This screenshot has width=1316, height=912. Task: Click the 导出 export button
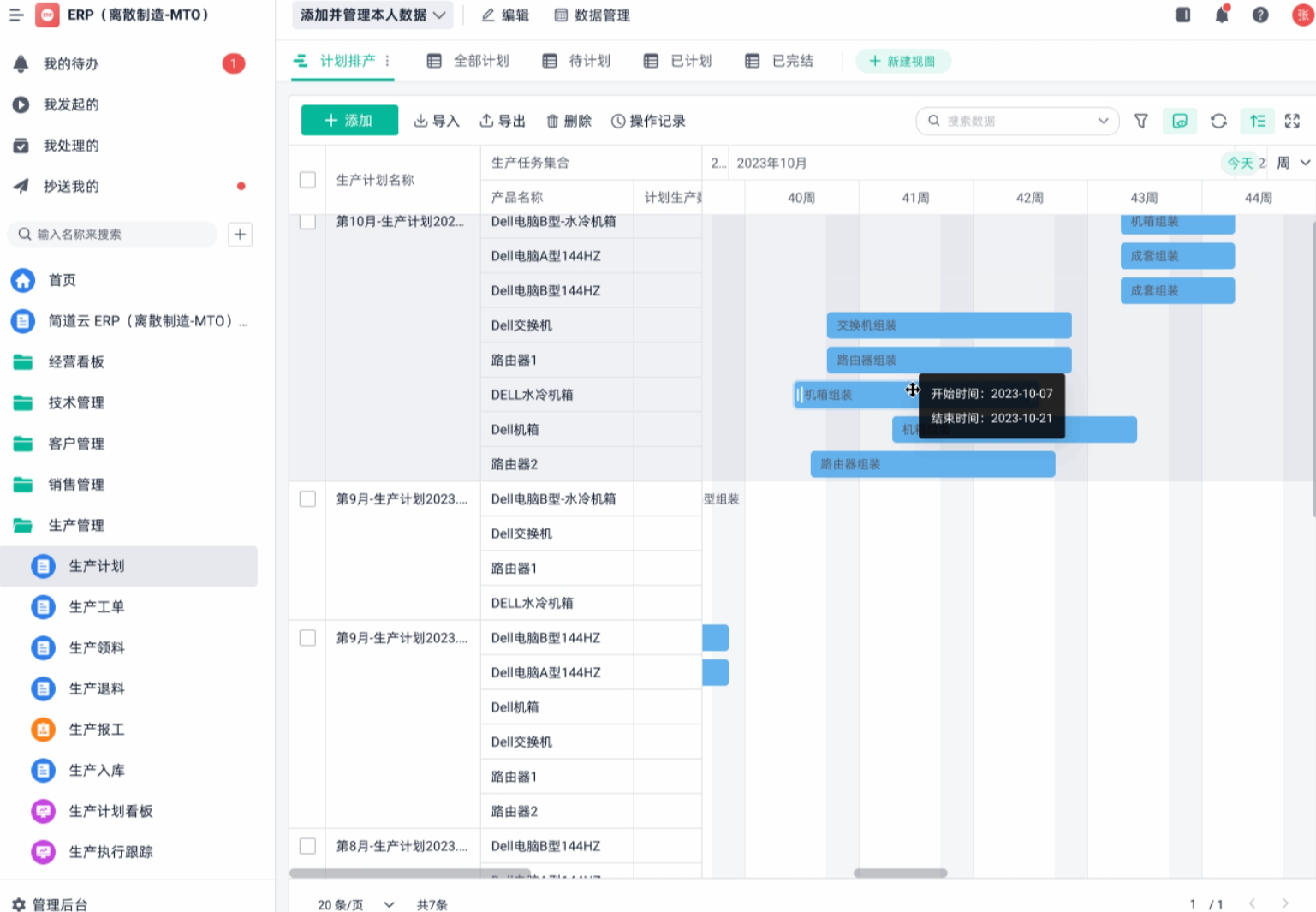503,121
